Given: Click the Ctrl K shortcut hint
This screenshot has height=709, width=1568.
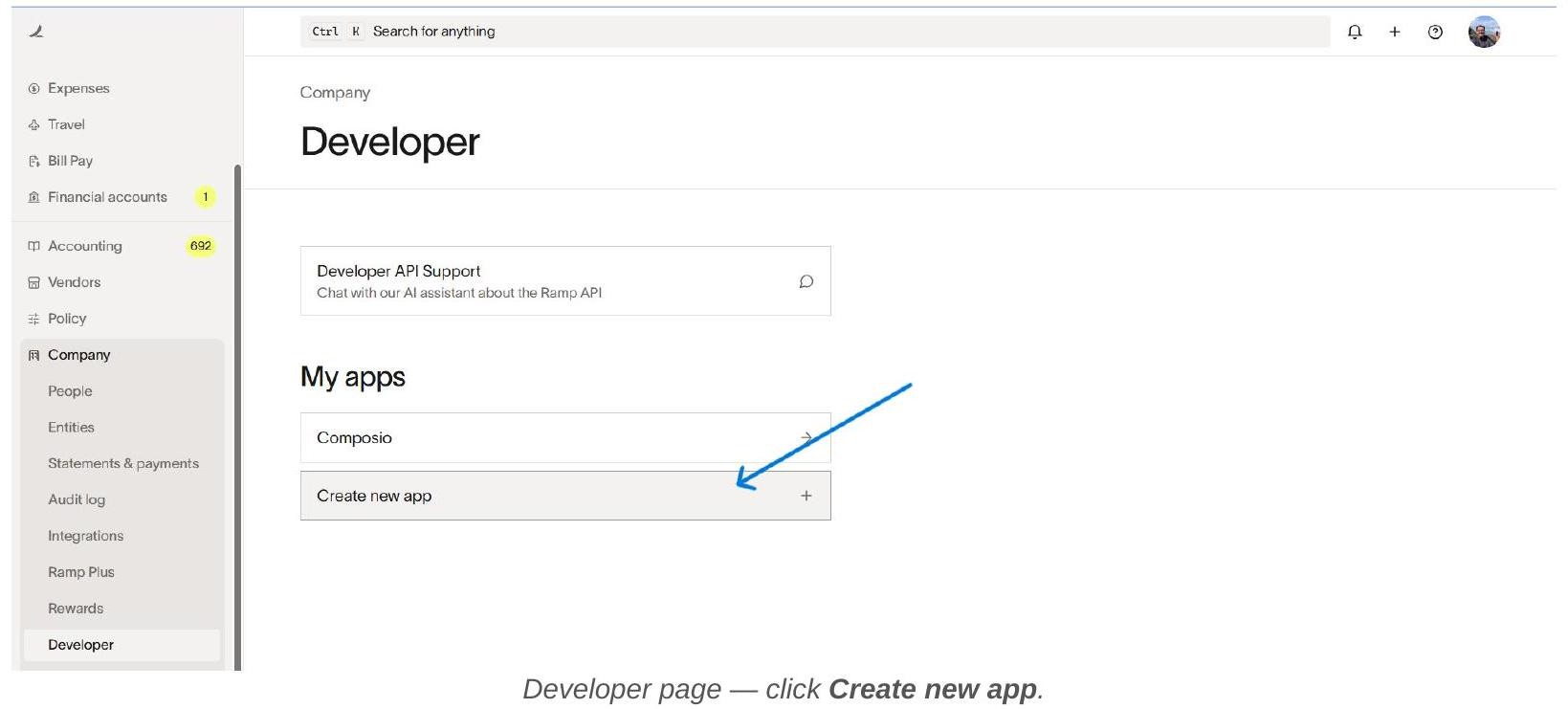Looking at the screenshot, I should coord(336,32).
